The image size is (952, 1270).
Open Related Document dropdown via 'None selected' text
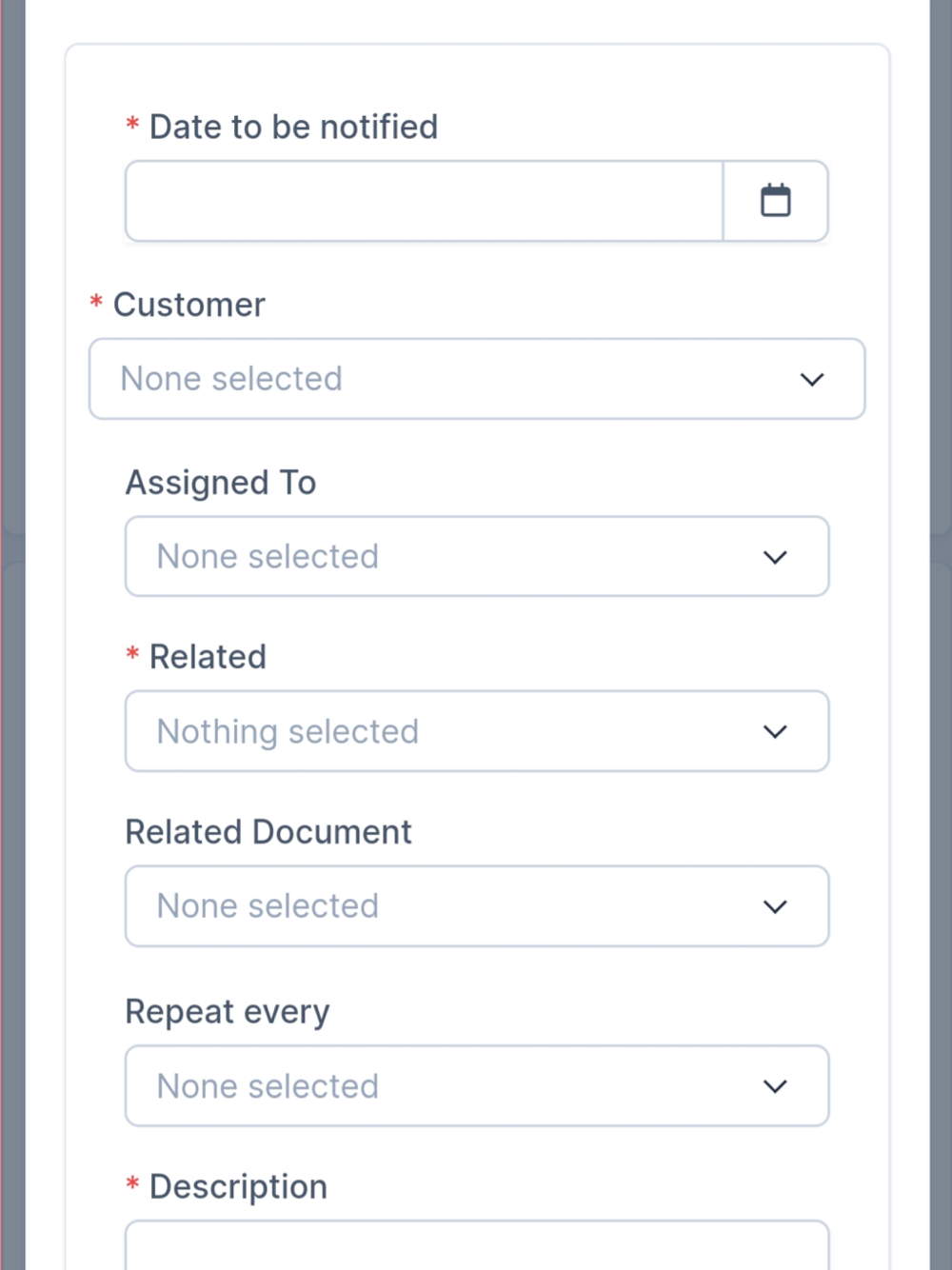(x=268, y=906)
